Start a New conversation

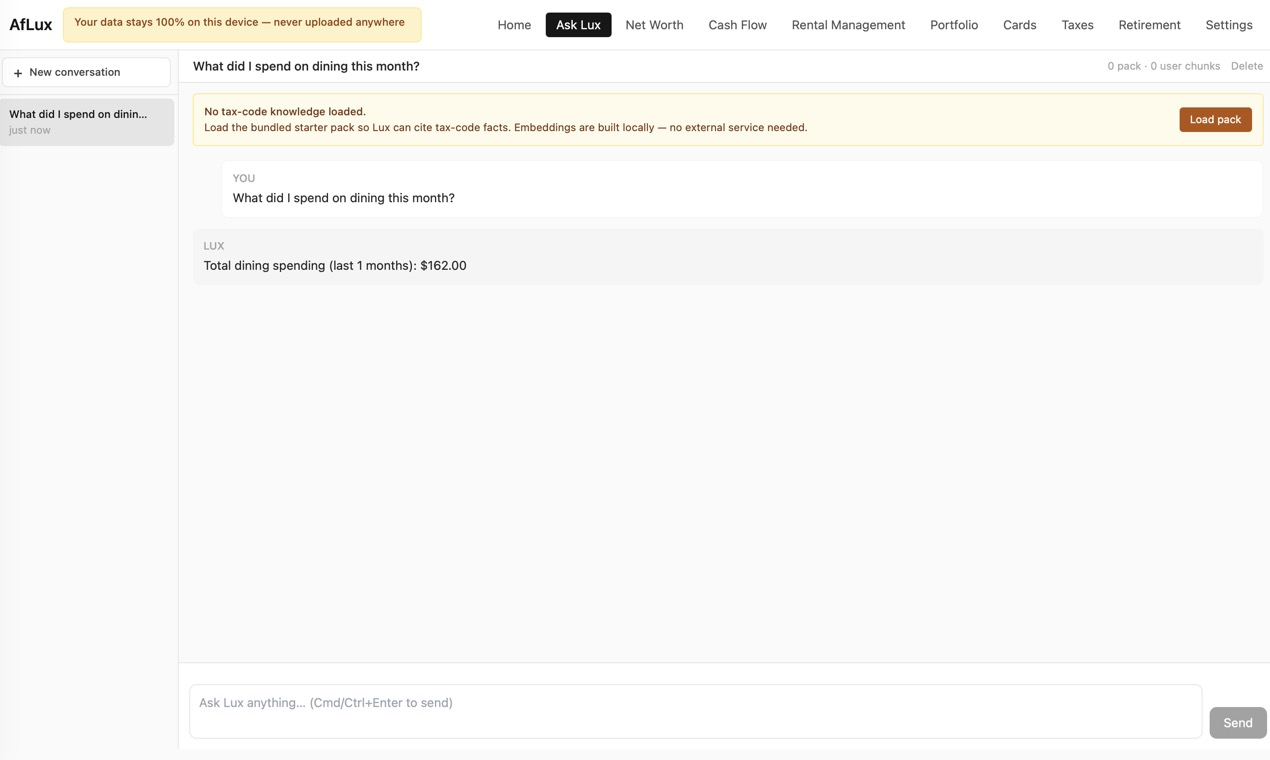pos(86,72)
